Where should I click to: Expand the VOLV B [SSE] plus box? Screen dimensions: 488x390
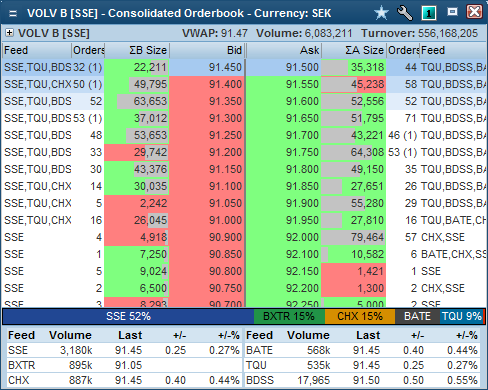(x=9, y=33)
